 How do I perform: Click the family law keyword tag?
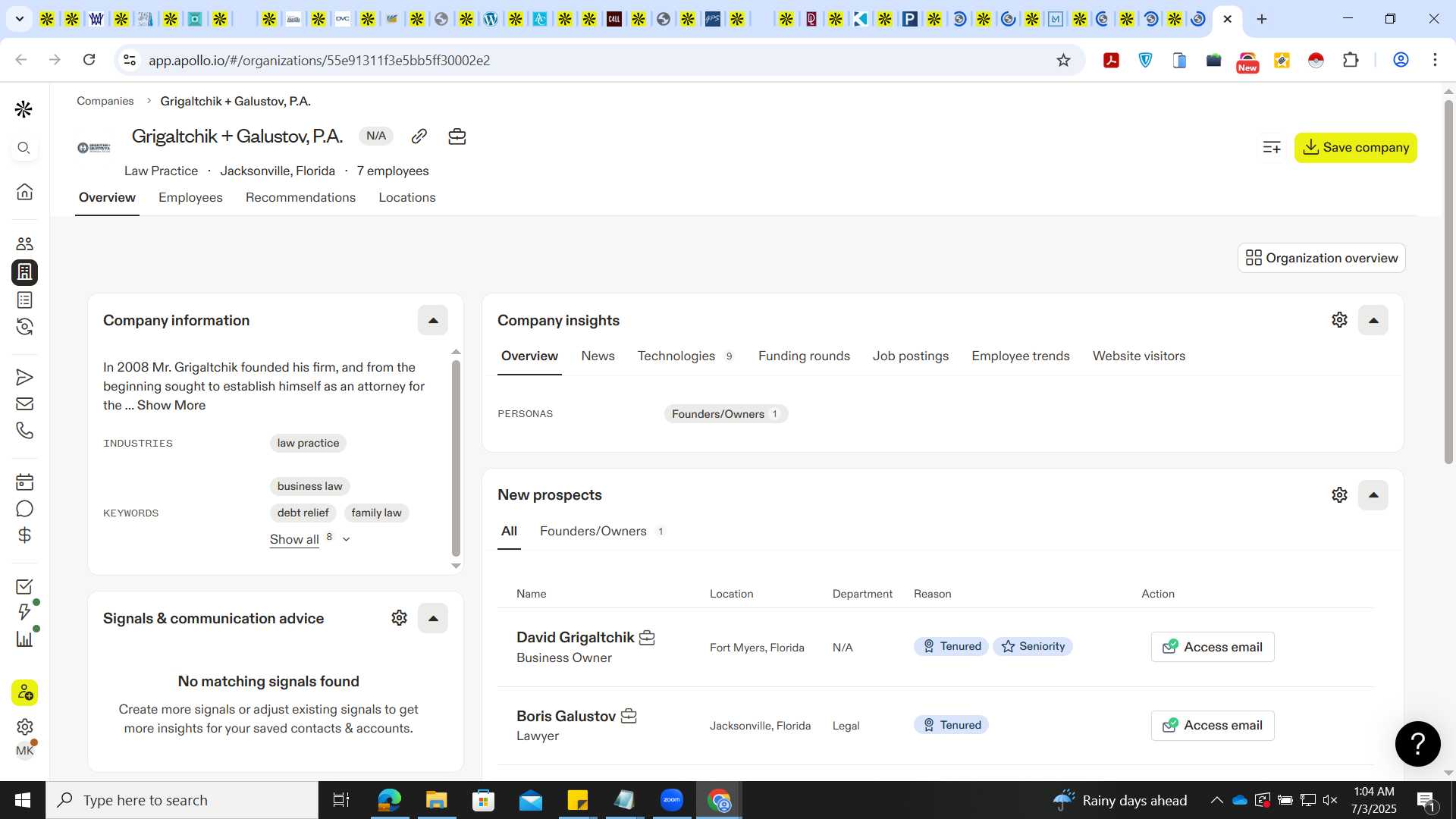(x=376, y=513)
